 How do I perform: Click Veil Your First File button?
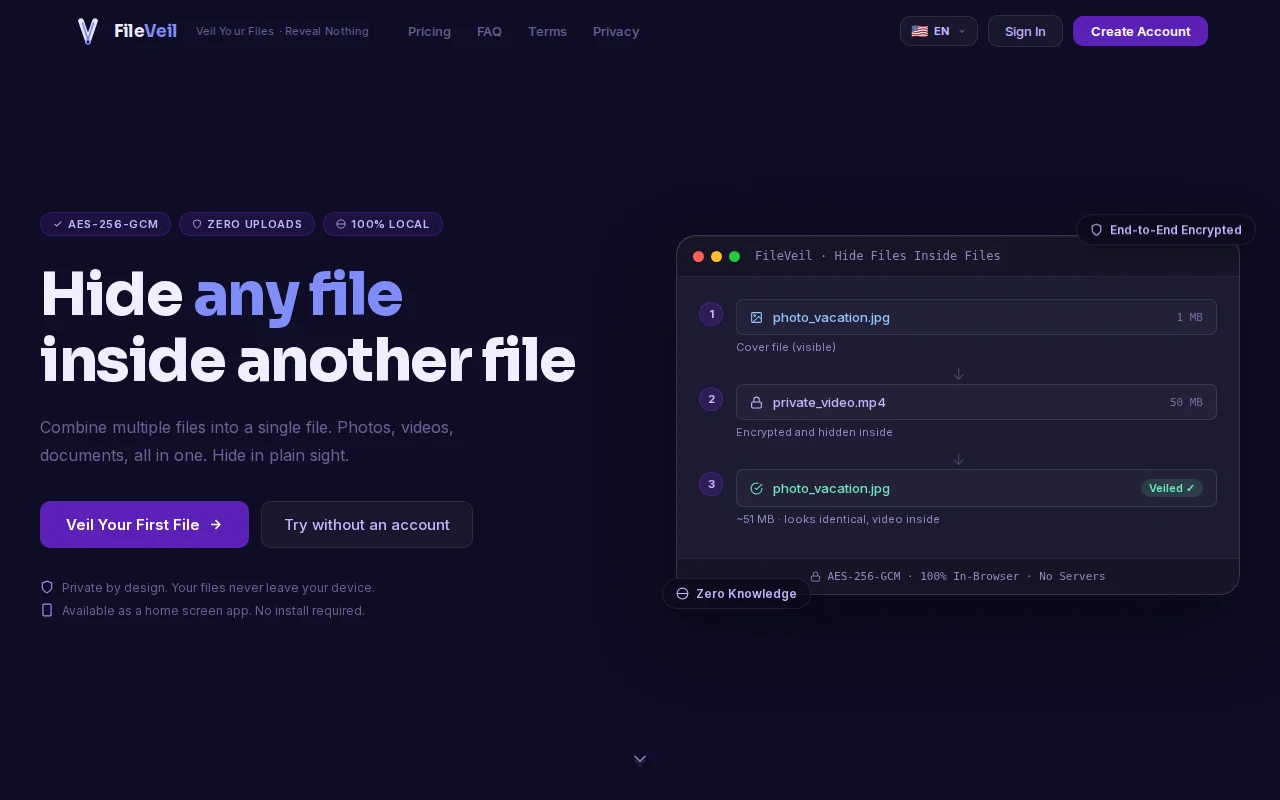(x=144, y=524)
